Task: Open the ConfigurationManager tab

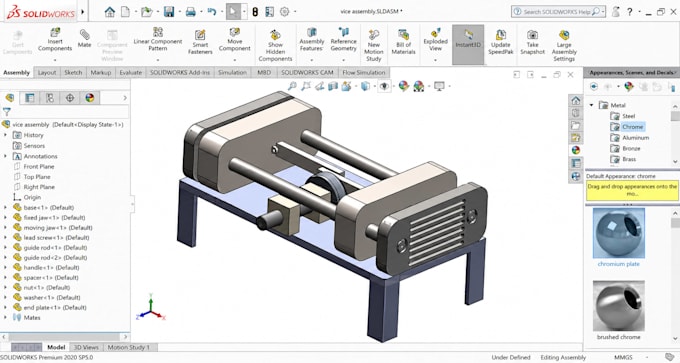Action: 50,98
